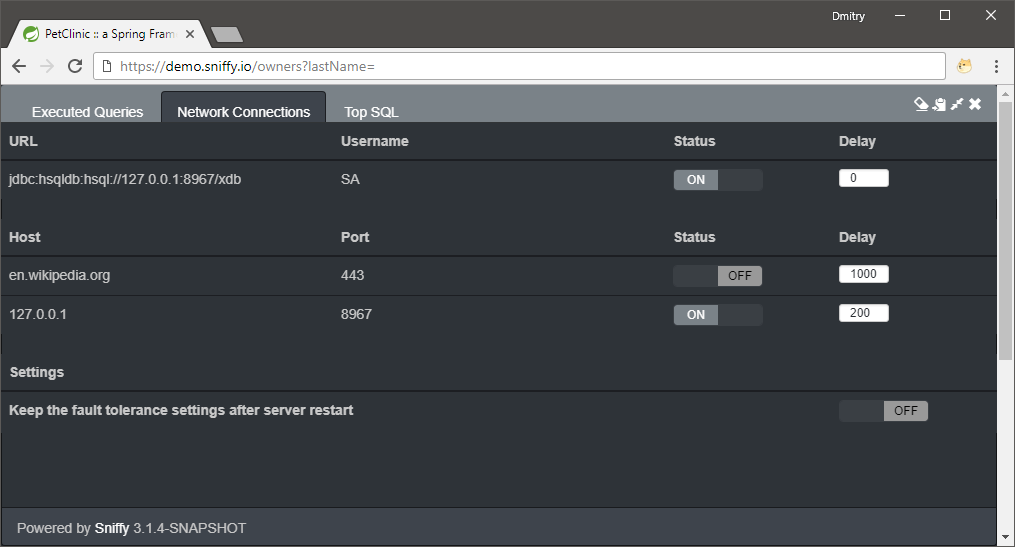Image resolution: width=1015 pixels, height=547 pixels.
Task: Select the Network Connections tab
Action: pos(243,112)
